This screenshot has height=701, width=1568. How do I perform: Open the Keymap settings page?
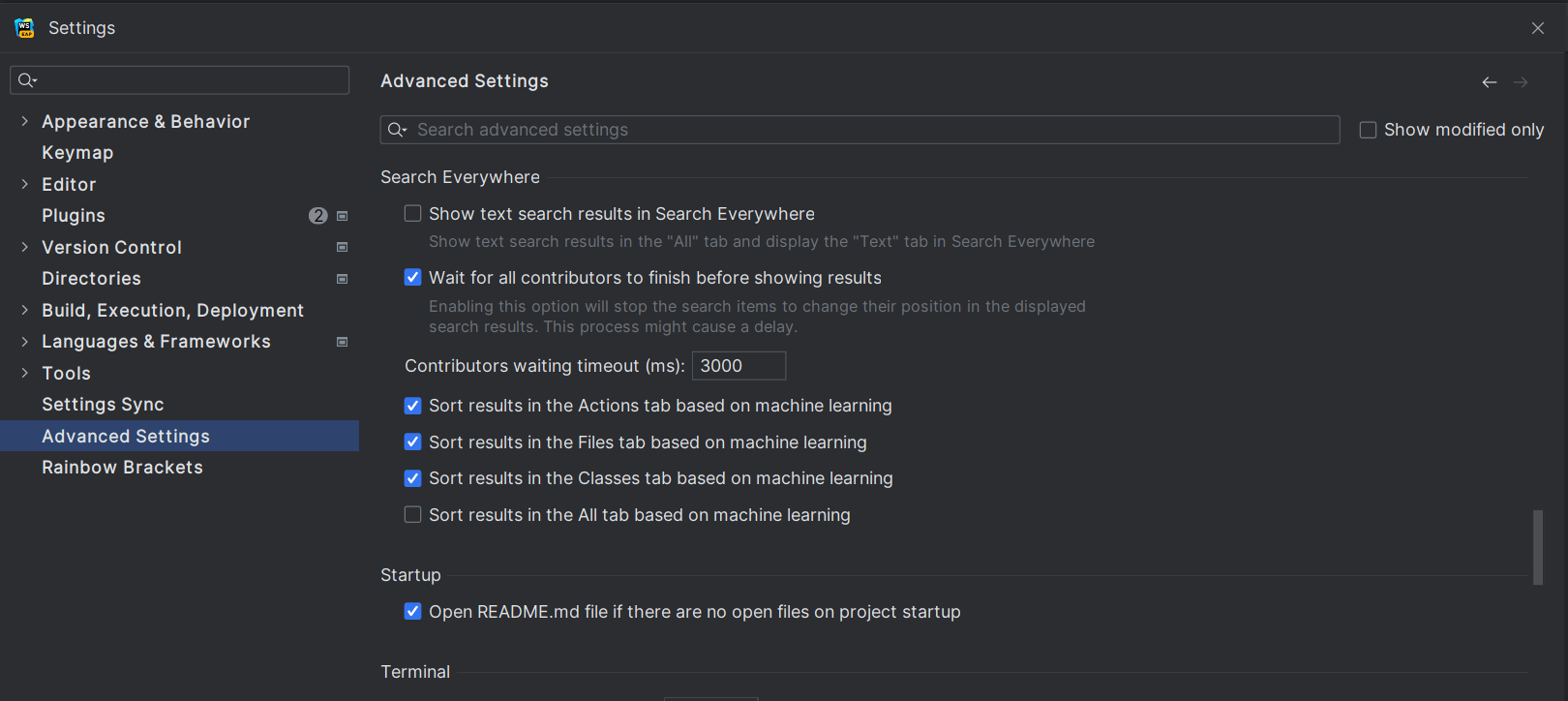[77, 153]
